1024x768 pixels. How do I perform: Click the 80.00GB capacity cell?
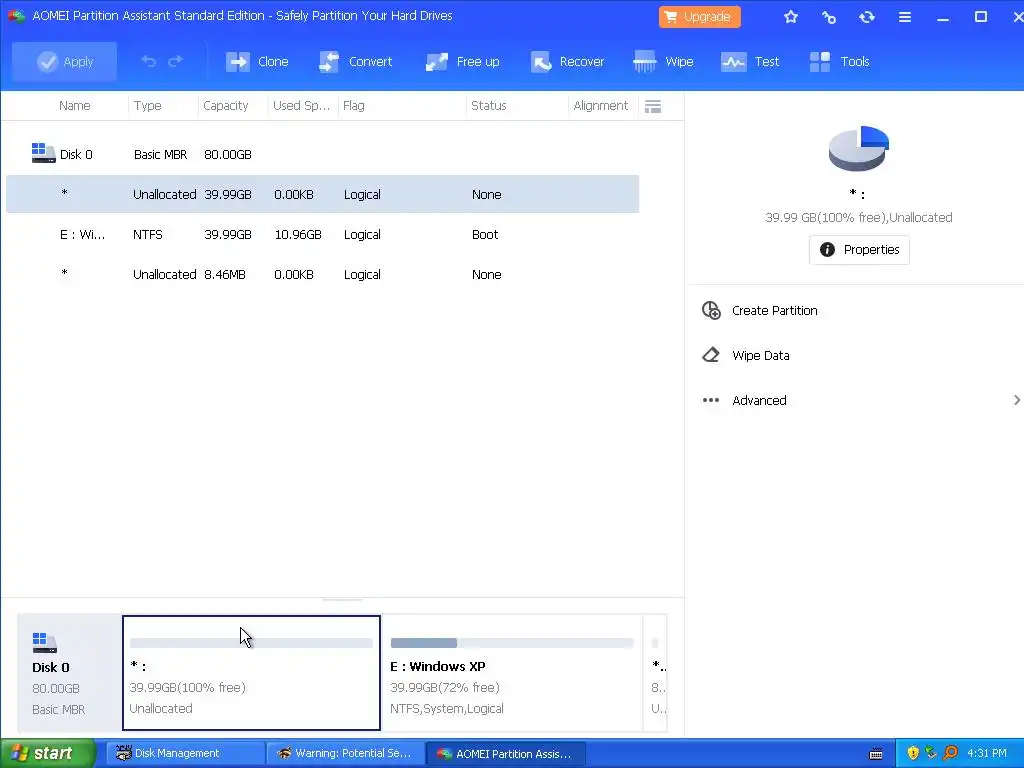pos(228,155)
